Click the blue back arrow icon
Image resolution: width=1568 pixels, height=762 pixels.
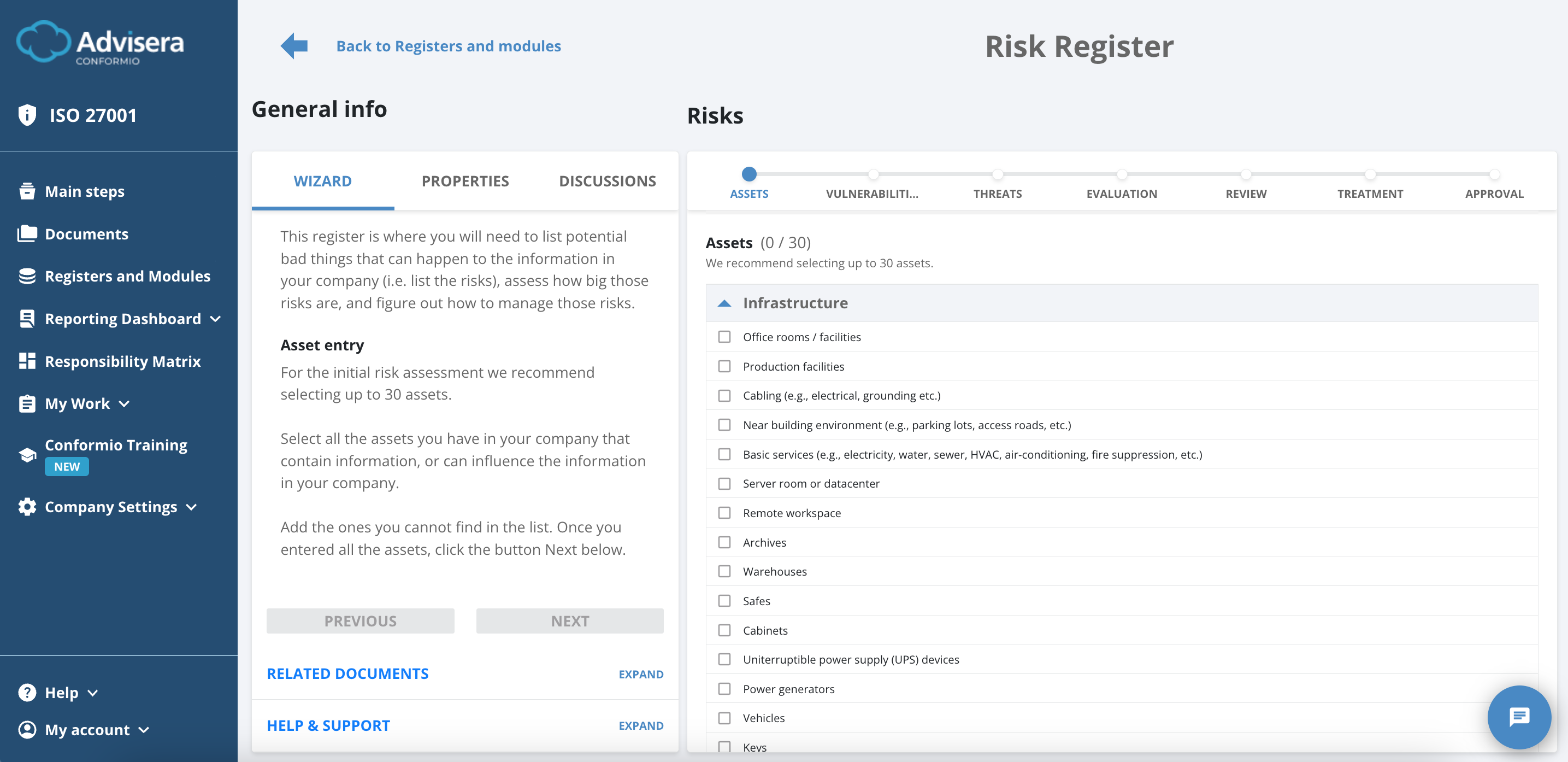point(294,46)
